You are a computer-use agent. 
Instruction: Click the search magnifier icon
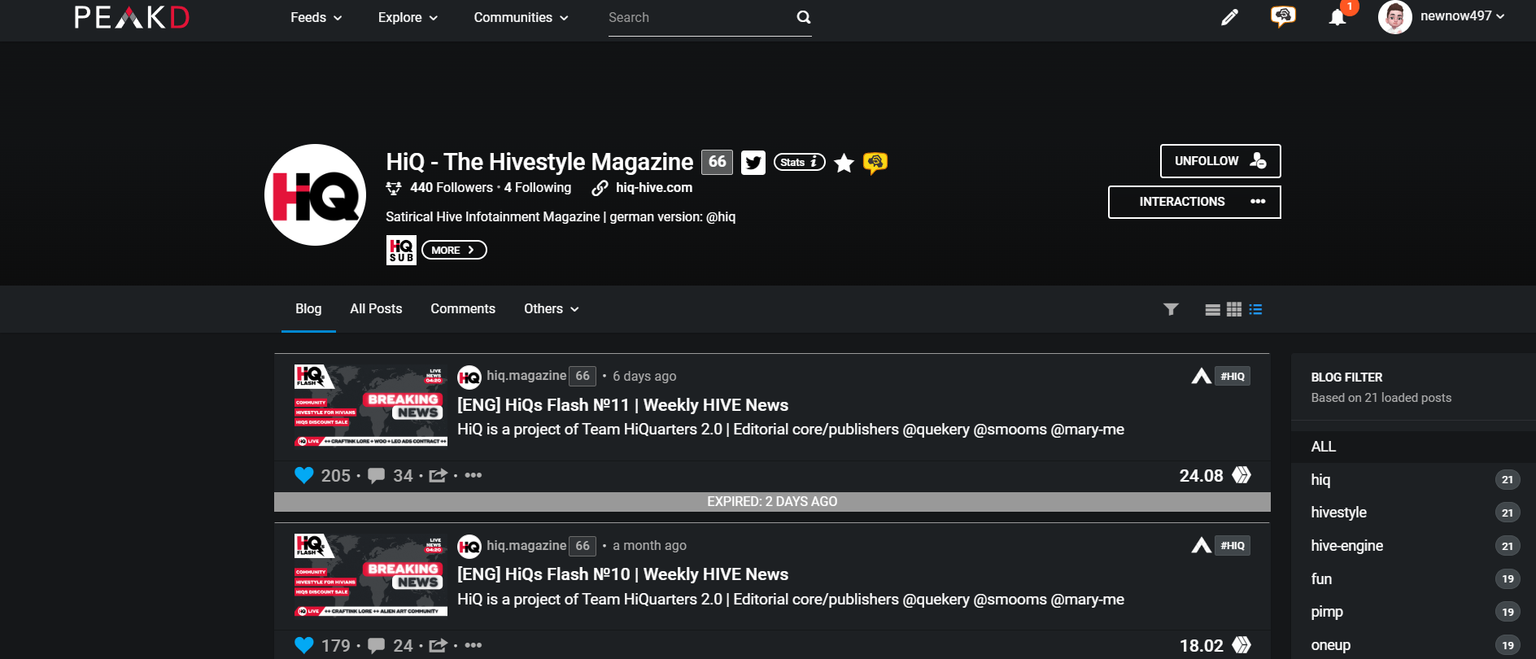803,17
